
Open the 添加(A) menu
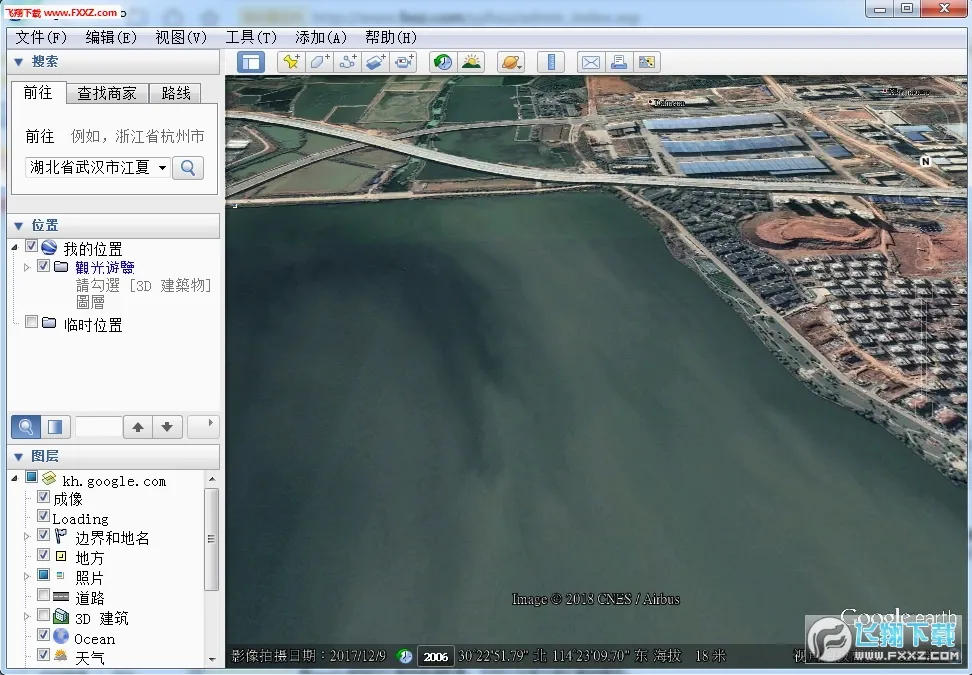click(x=320, y=38)
